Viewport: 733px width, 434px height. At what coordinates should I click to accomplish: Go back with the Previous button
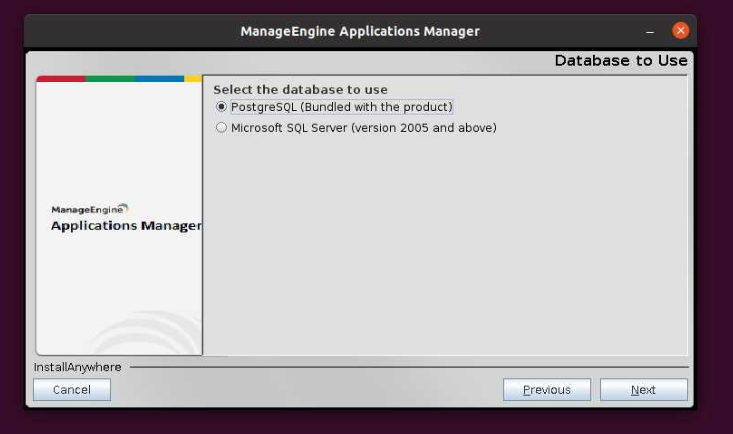point(546,390)
